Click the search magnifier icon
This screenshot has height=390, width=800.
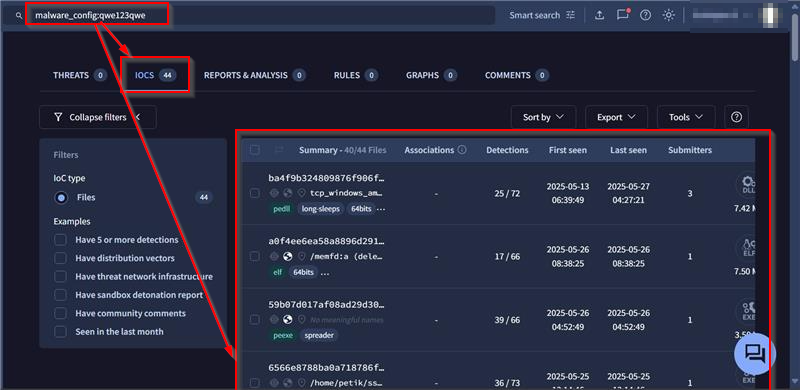pos(19,16)
